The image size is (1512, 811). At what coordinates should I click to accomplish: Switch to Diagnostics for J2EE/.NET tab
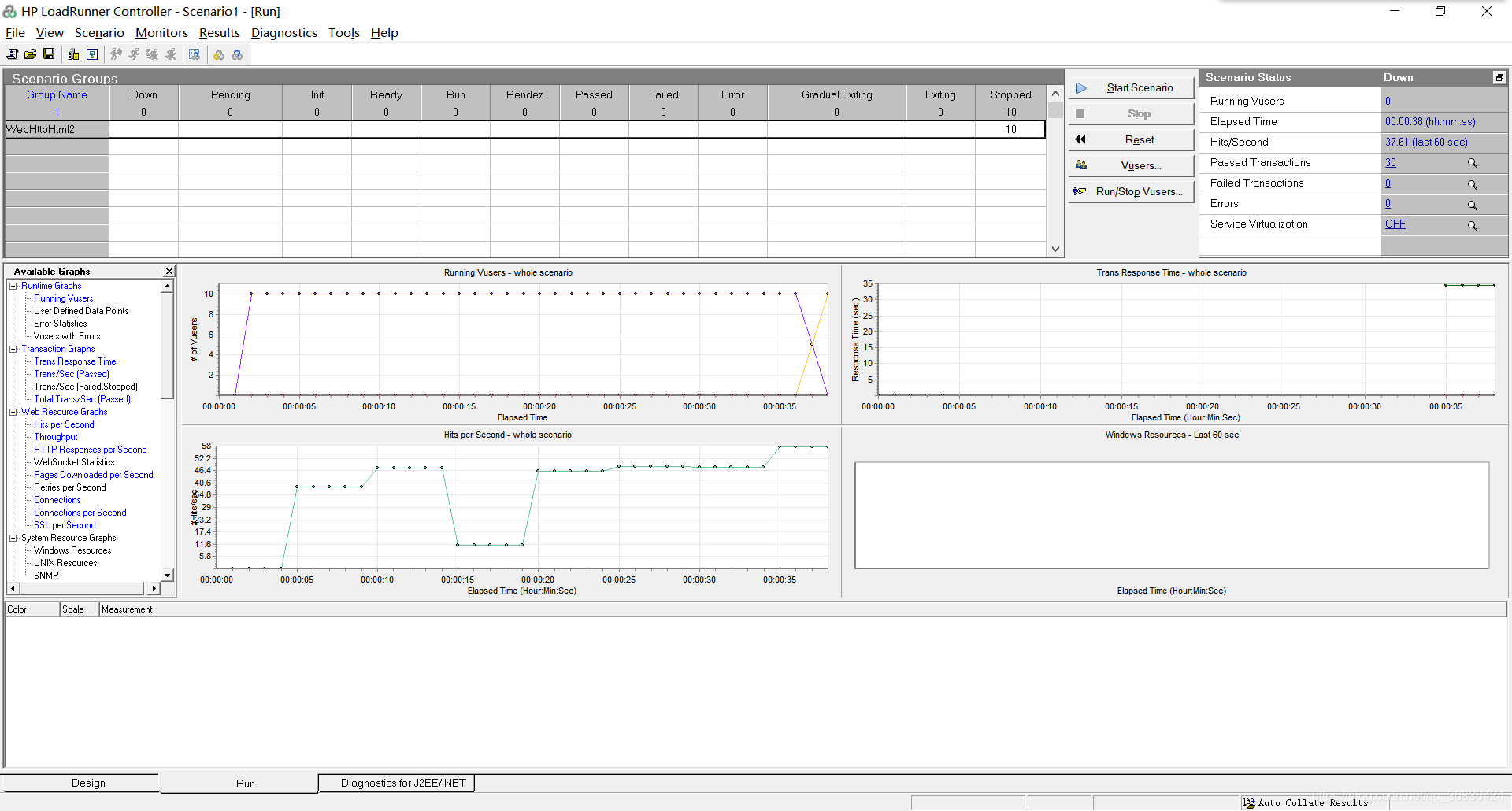tap(397, 783)
